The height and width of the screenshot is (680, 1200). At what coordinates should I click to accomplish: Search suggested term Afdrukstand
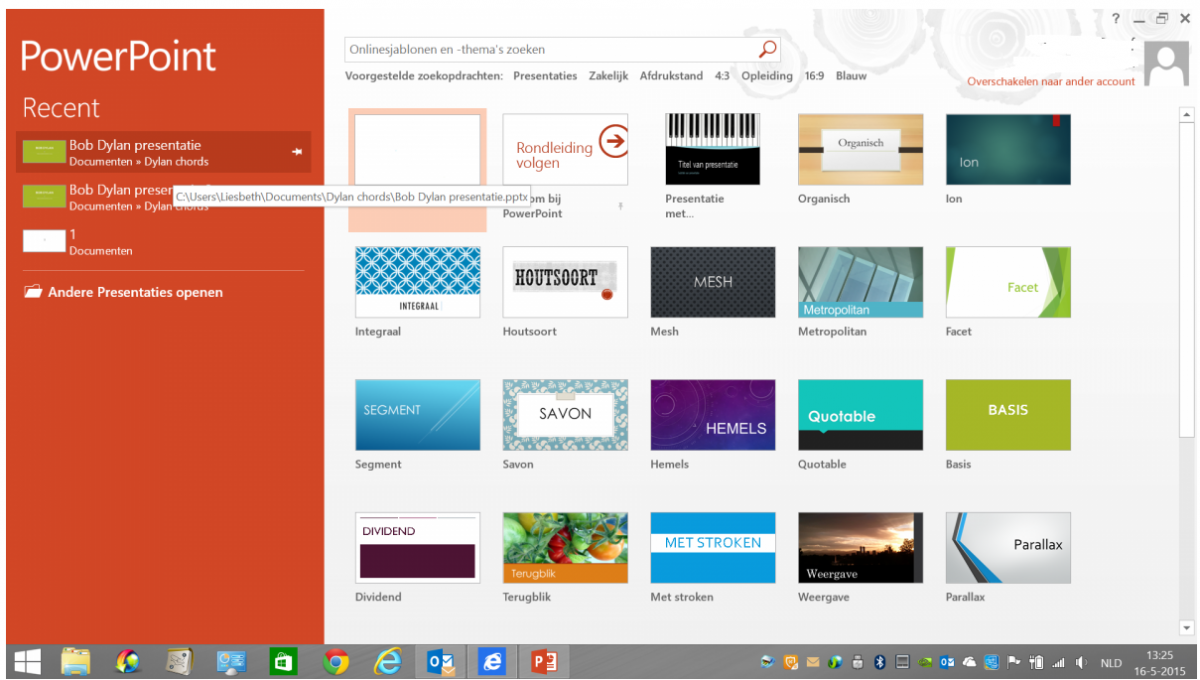click(x=671, y=76)
